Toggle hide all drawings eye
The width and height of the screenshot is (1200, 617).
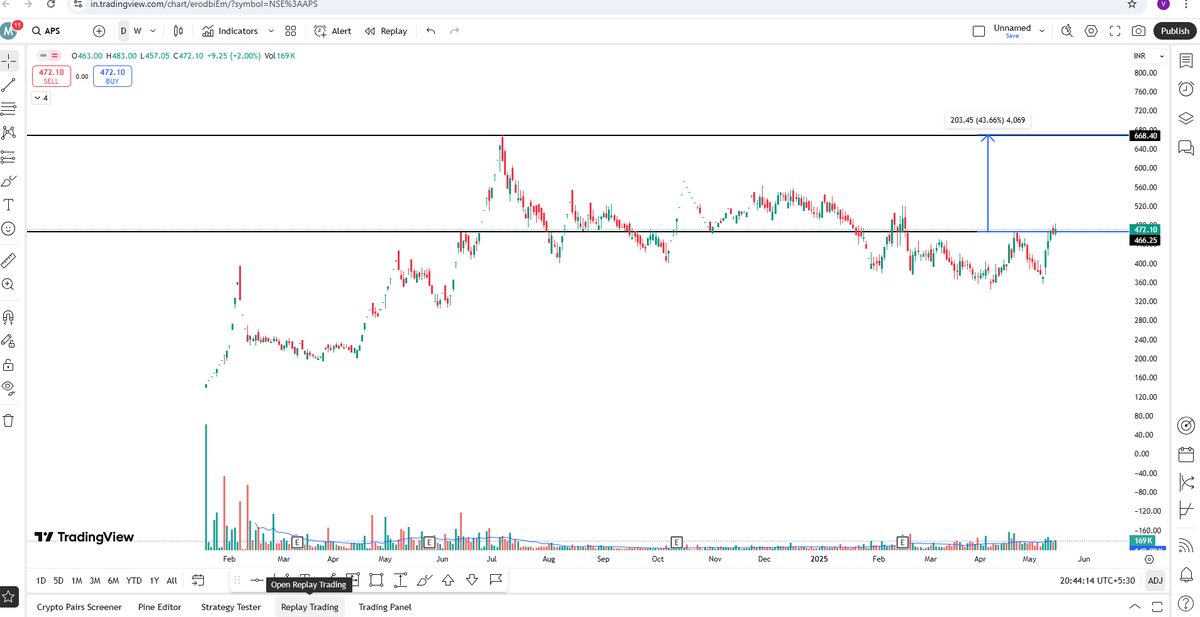(9, 387)
